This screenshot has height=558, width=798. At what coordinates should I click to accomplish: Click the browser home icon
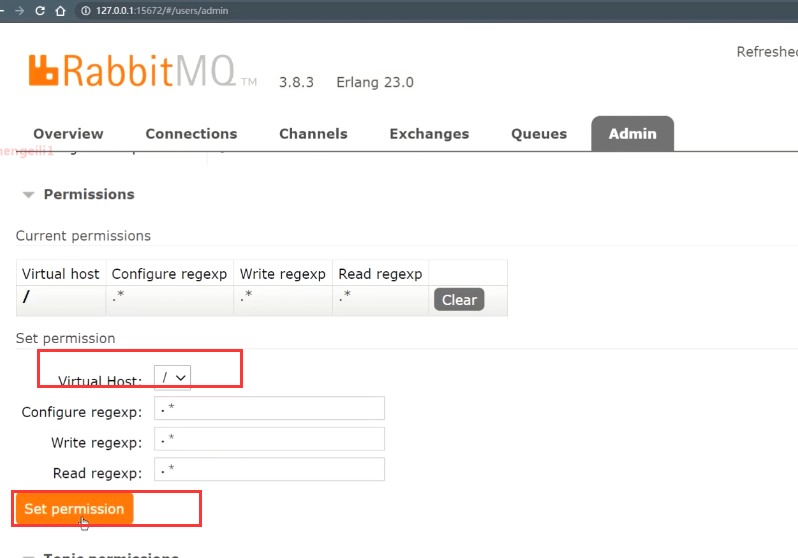(x=61, y=11)
